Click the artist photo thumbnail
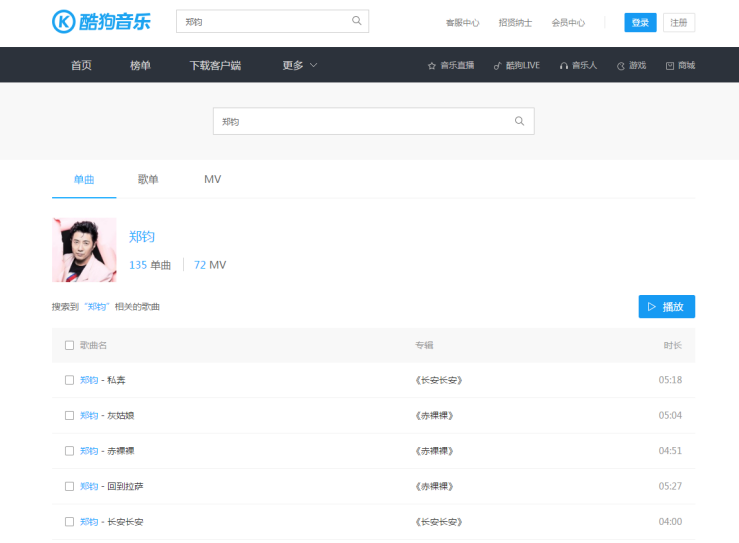The height and width of the screenshot is (543, 739). [84, 250]
